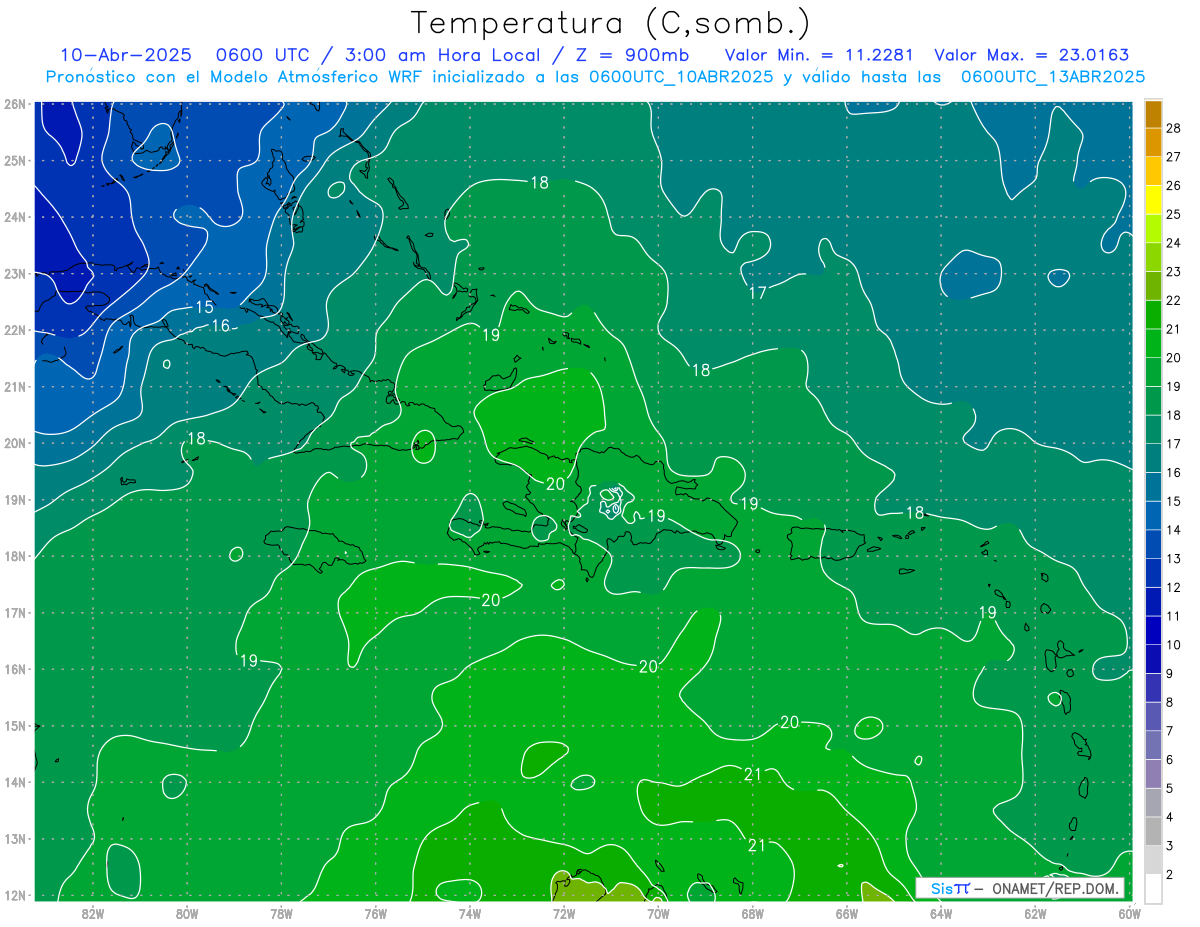Click the latitude label "12N"
The width and height of the screenshot is (1200, 927).
14,895
